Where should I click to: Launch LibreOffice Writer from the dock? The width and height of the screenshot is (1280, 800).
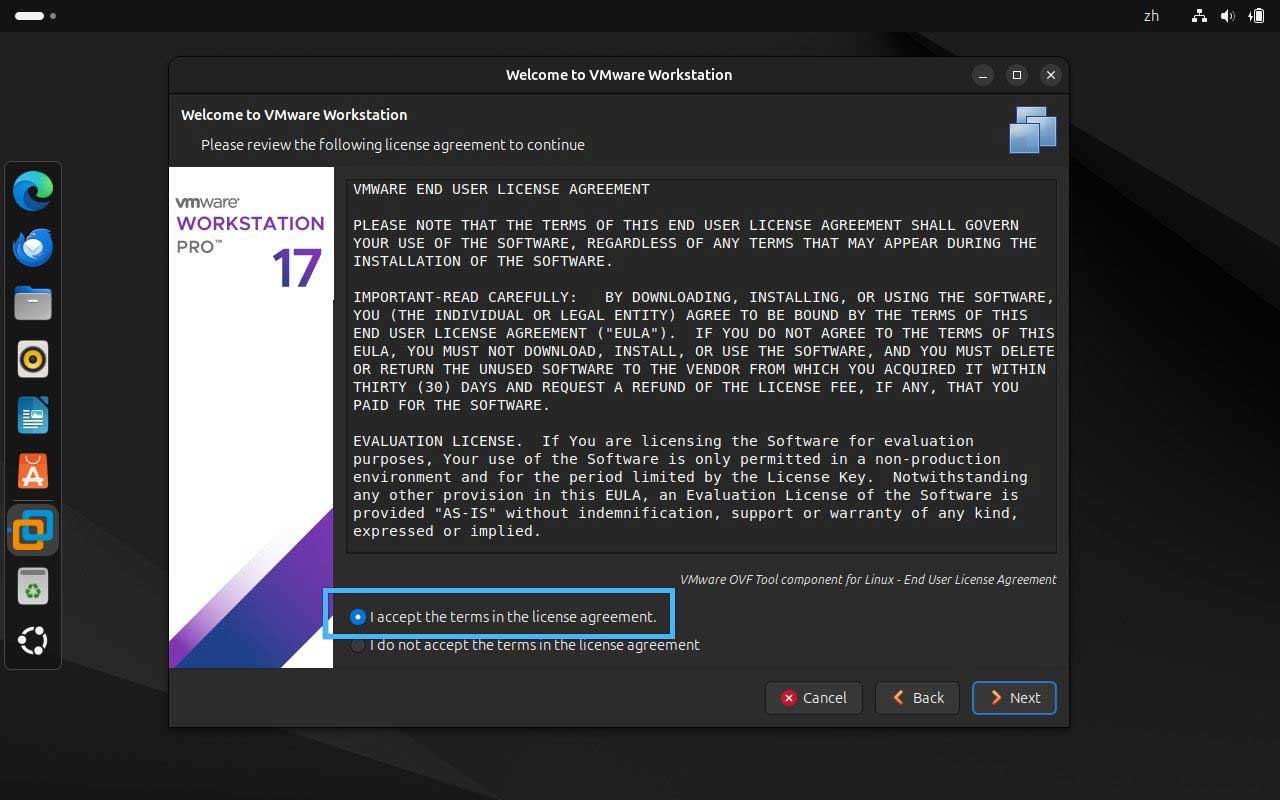click(x=33, y=415)
